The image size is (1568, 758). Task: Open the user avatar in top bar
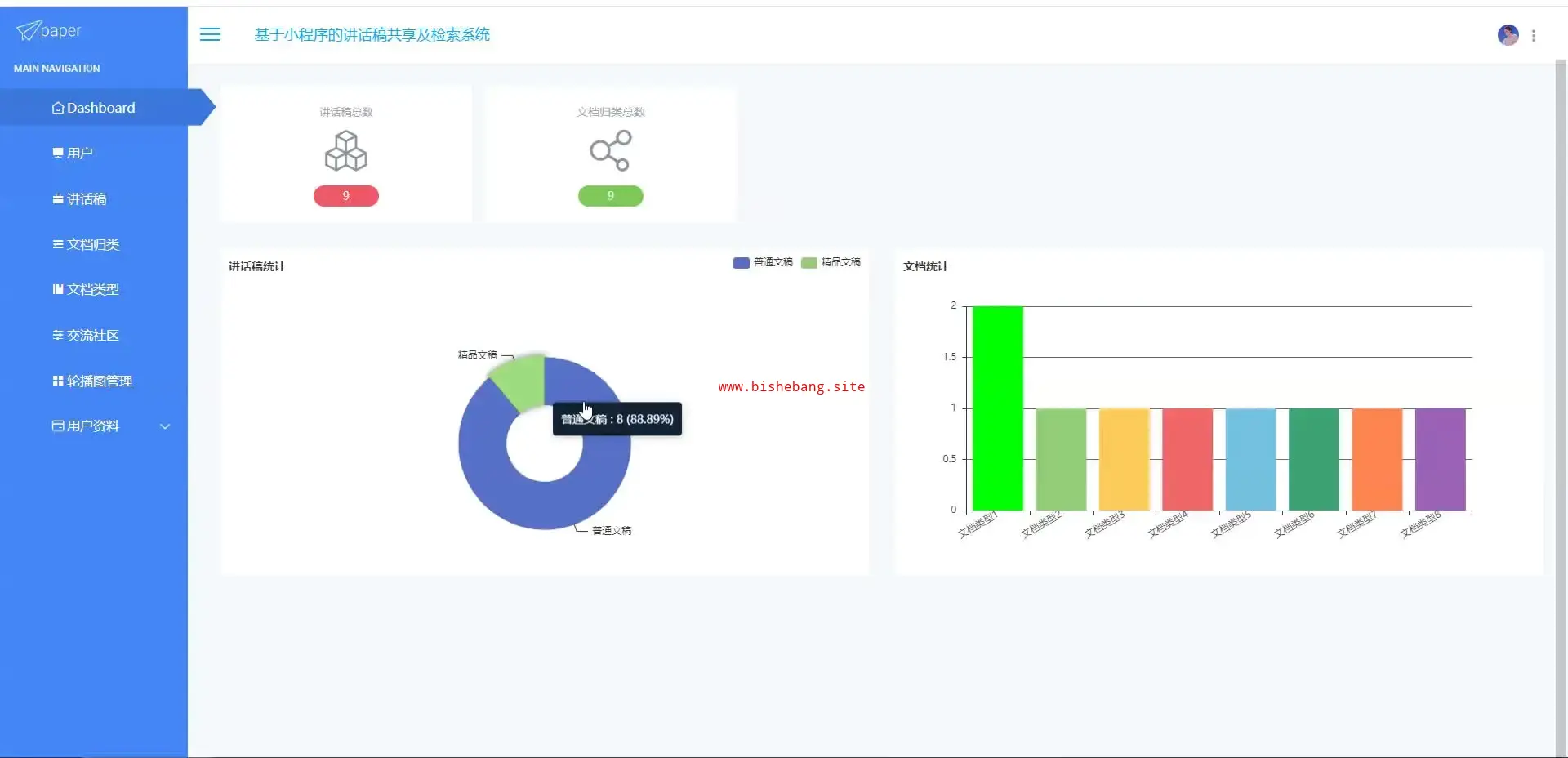tap(1508, 35)
